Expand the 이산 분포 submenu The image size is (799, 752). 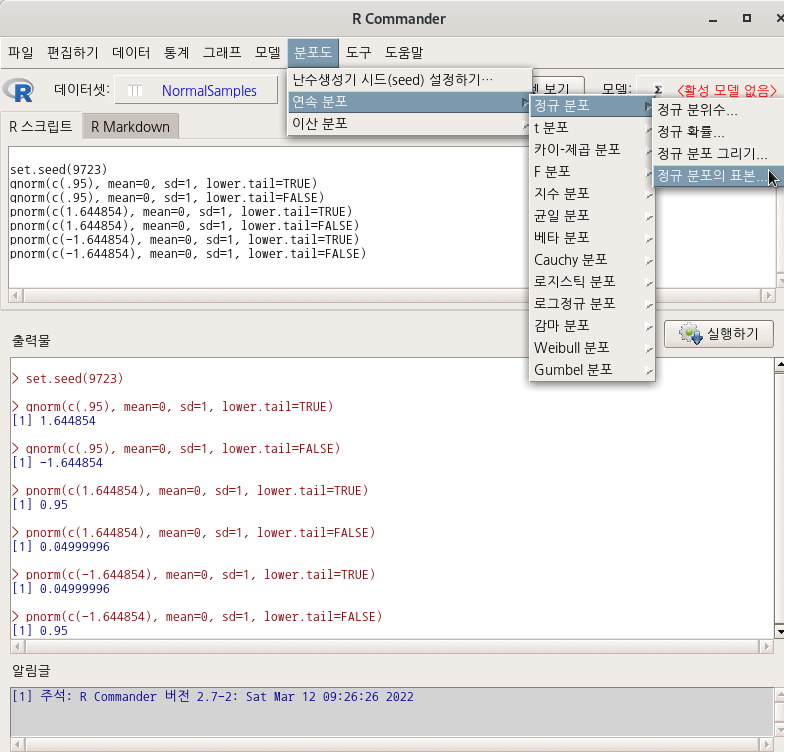410,124
